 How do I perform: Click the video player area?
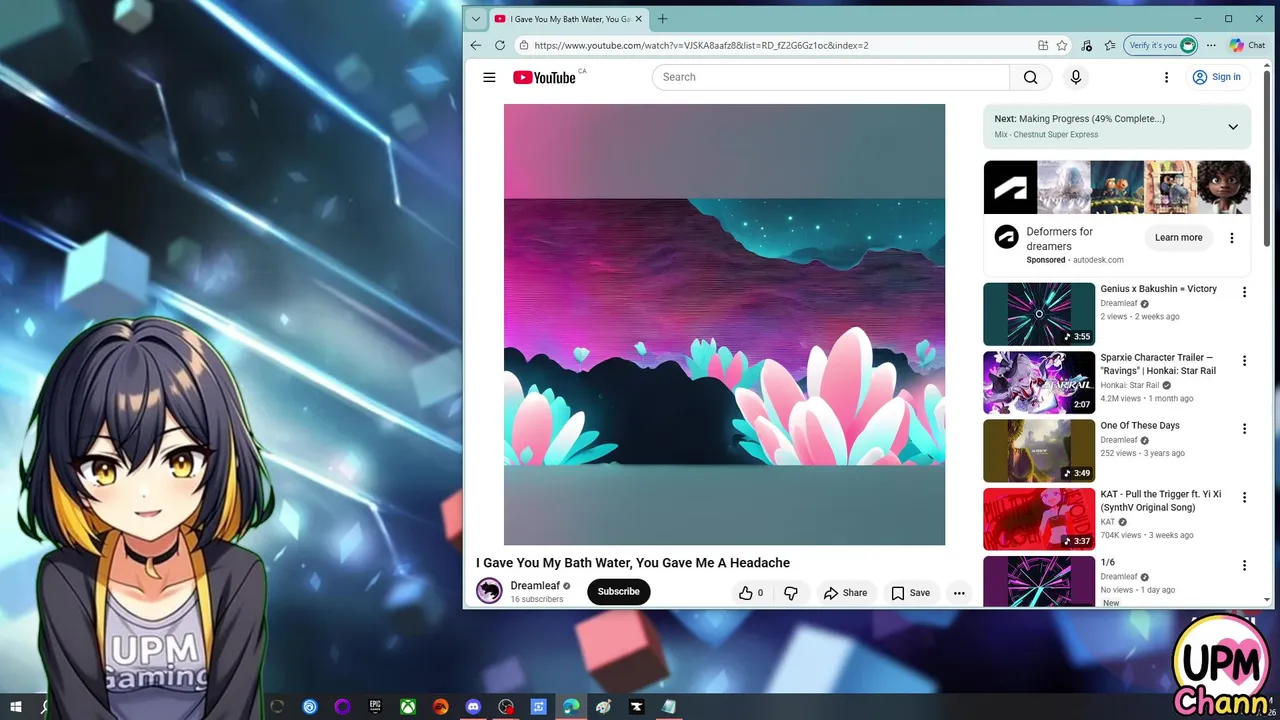(x=724, y=325)
